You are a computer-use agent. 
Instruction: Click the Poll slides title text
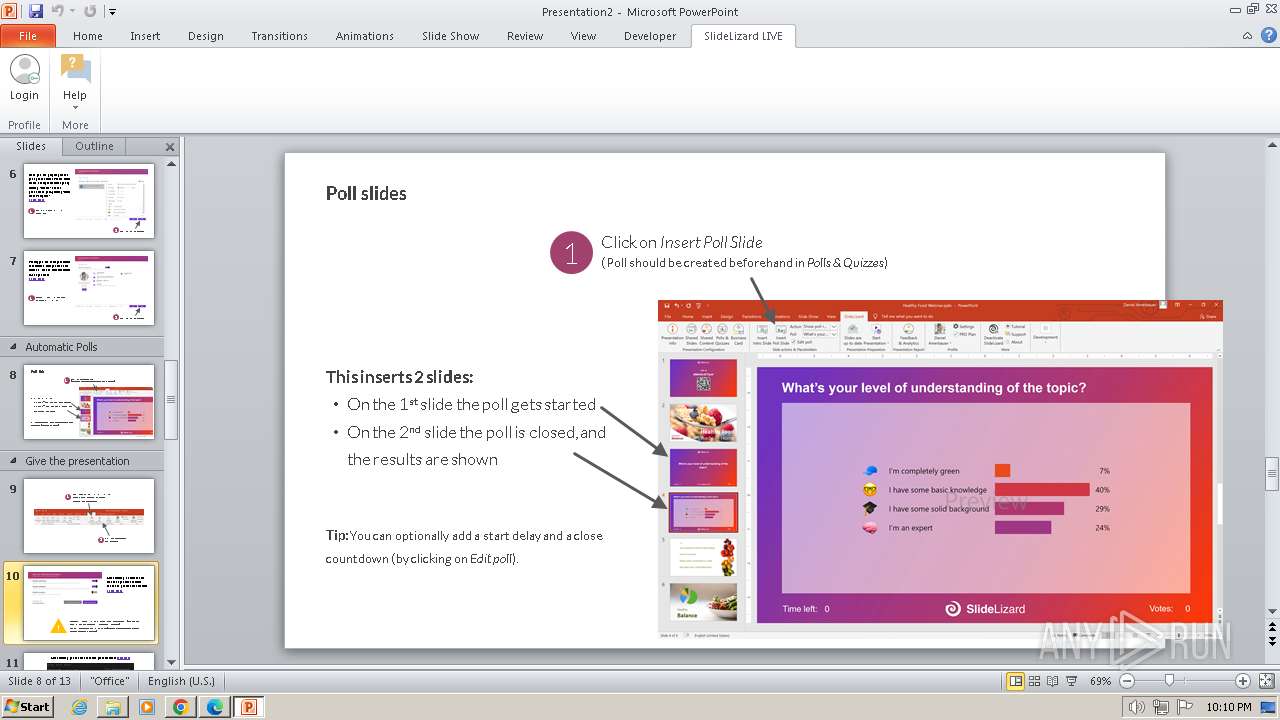tap(366, 193)
